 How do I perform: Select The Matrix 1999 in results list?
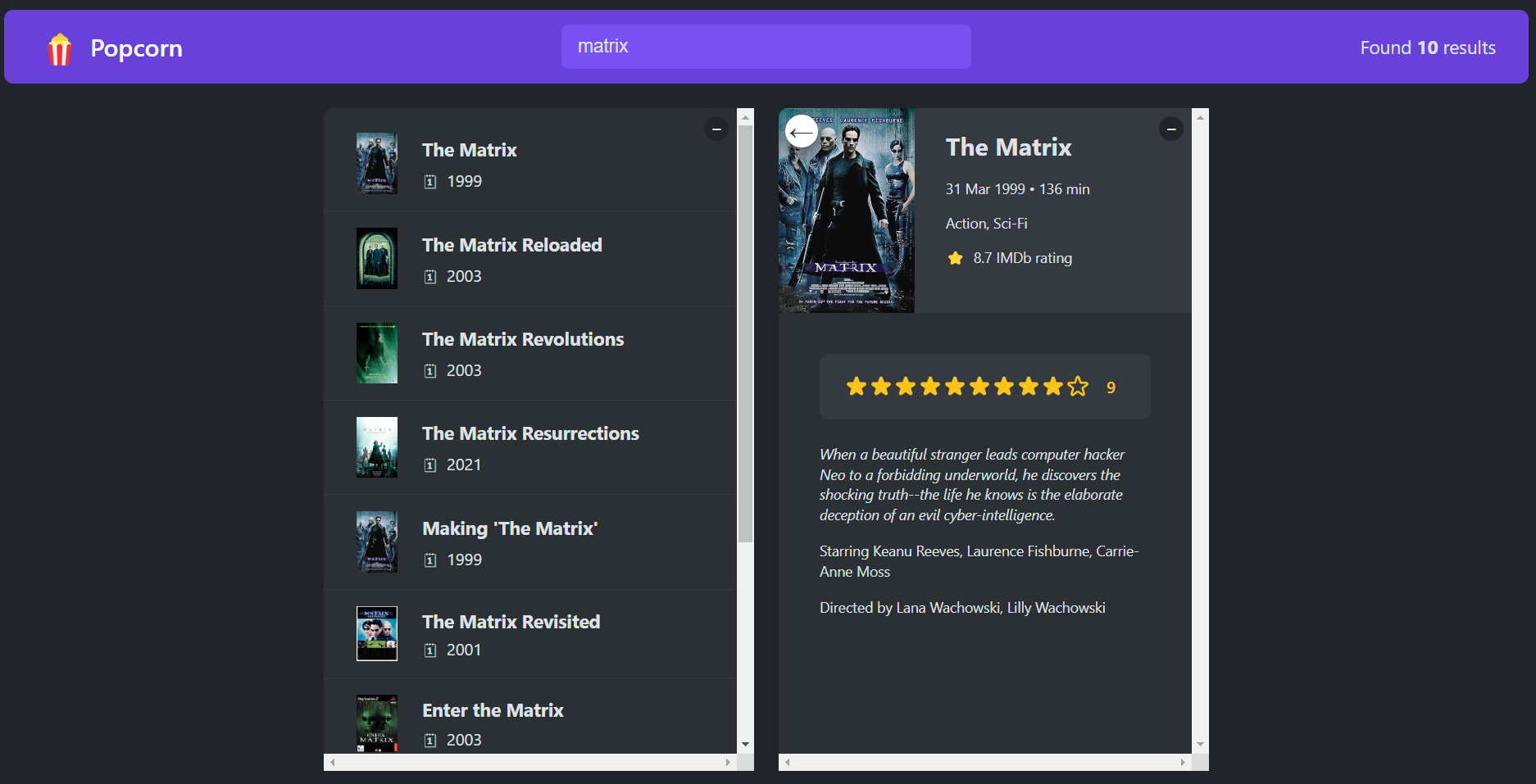pyautogui.click(x=469, y=150)
